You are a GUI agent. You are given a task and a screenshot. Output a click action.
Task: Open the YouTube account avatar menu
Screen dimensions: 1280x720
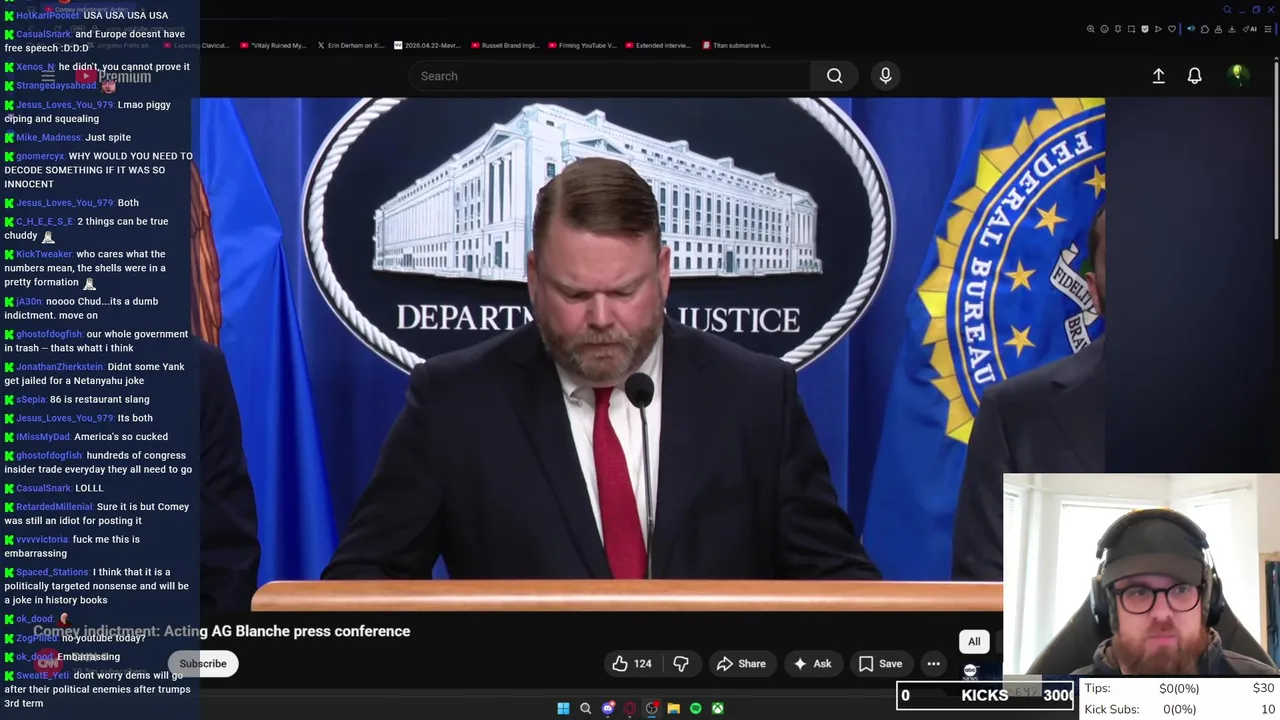pos(1238,75)
